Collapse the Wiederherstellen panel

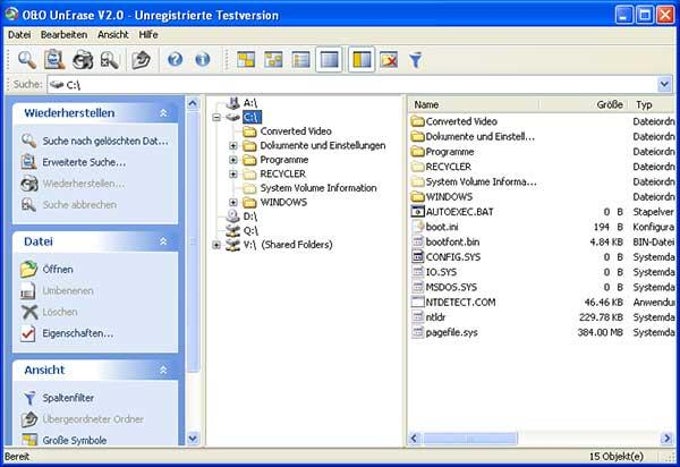pyautogui.click(x=163, y=113)
